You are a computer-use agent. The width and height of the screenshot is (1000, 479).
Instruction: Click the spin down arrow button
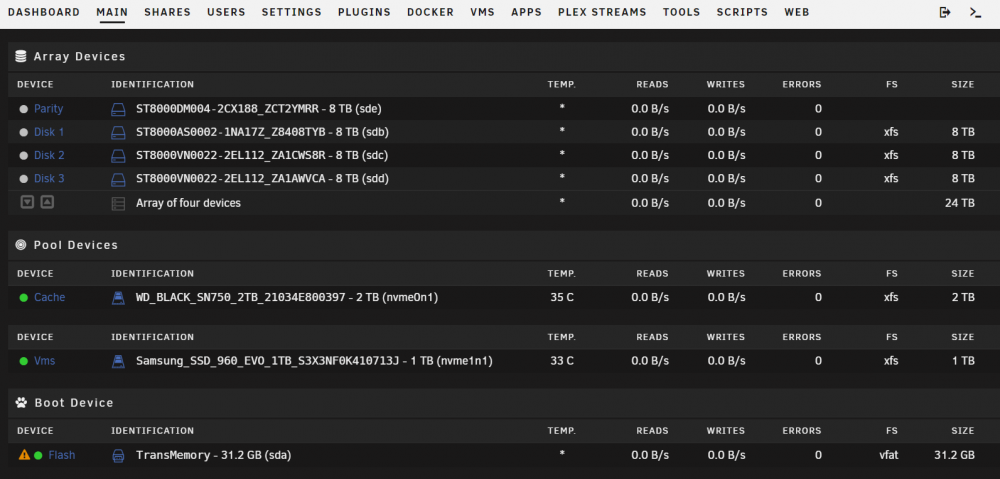coord(27,202)
